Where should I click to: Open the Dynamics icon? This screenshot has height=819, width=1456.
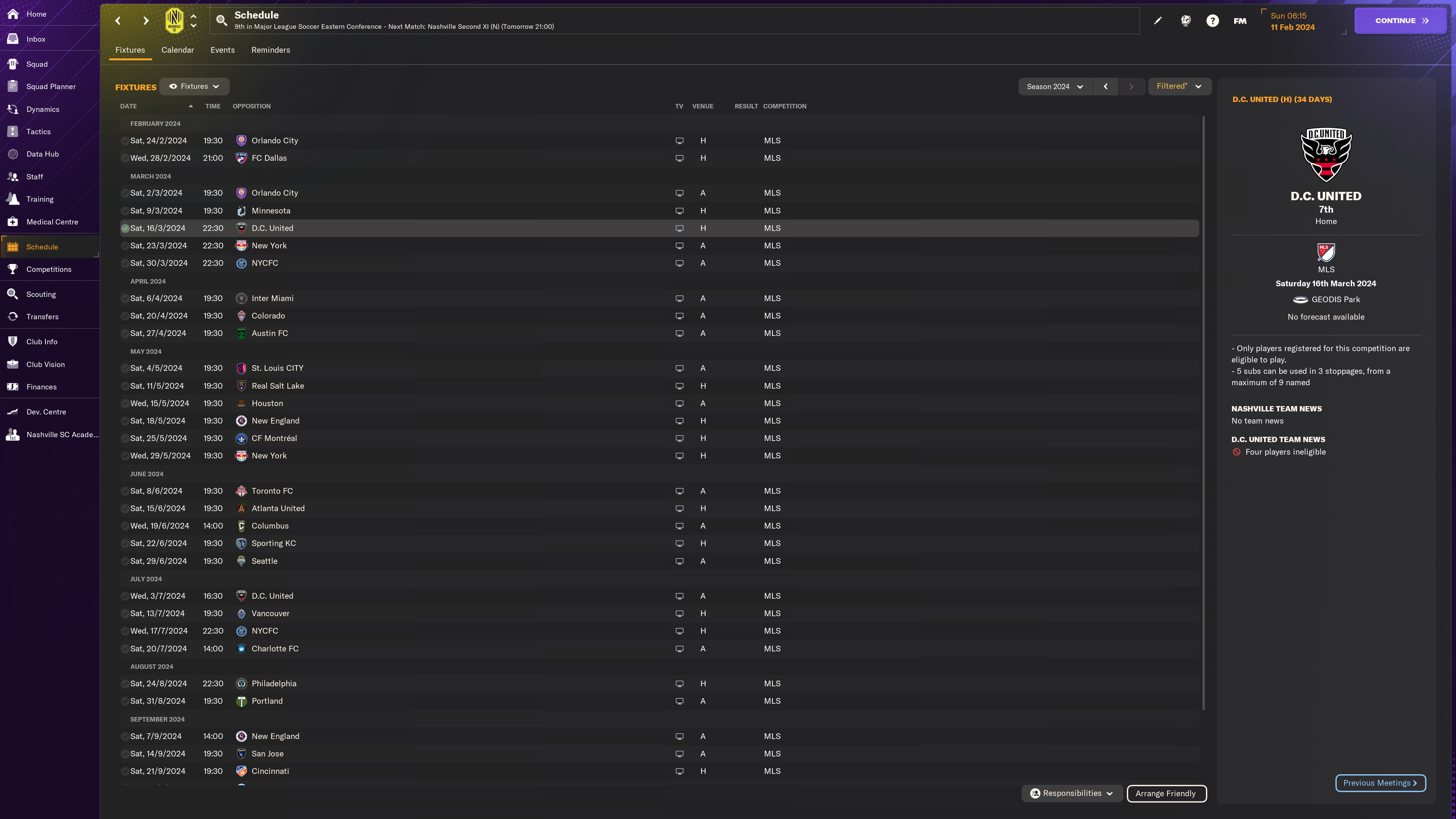(x=13, y=109)
